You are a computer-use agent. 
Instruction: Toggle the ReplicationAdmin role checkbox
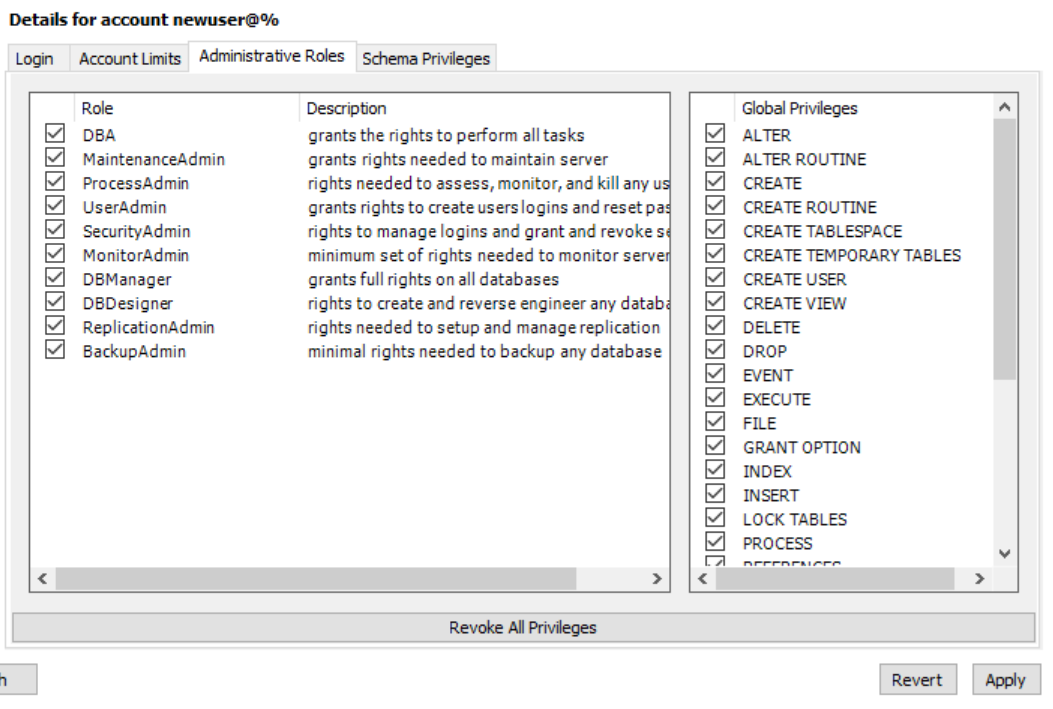(x=55, y=326)
